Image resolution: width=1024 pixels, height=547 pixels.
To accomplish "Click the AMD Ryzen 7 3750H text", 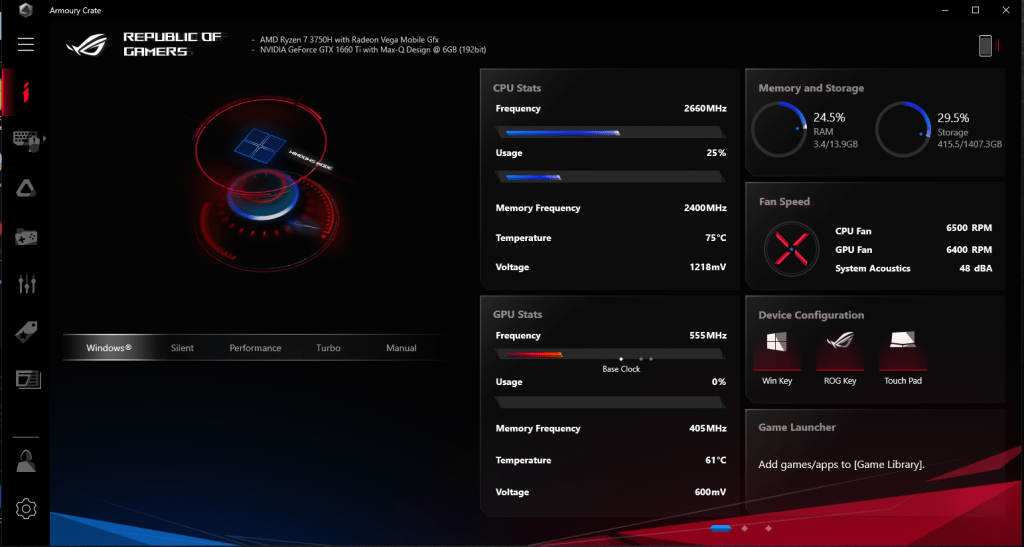I will [349, 40].
